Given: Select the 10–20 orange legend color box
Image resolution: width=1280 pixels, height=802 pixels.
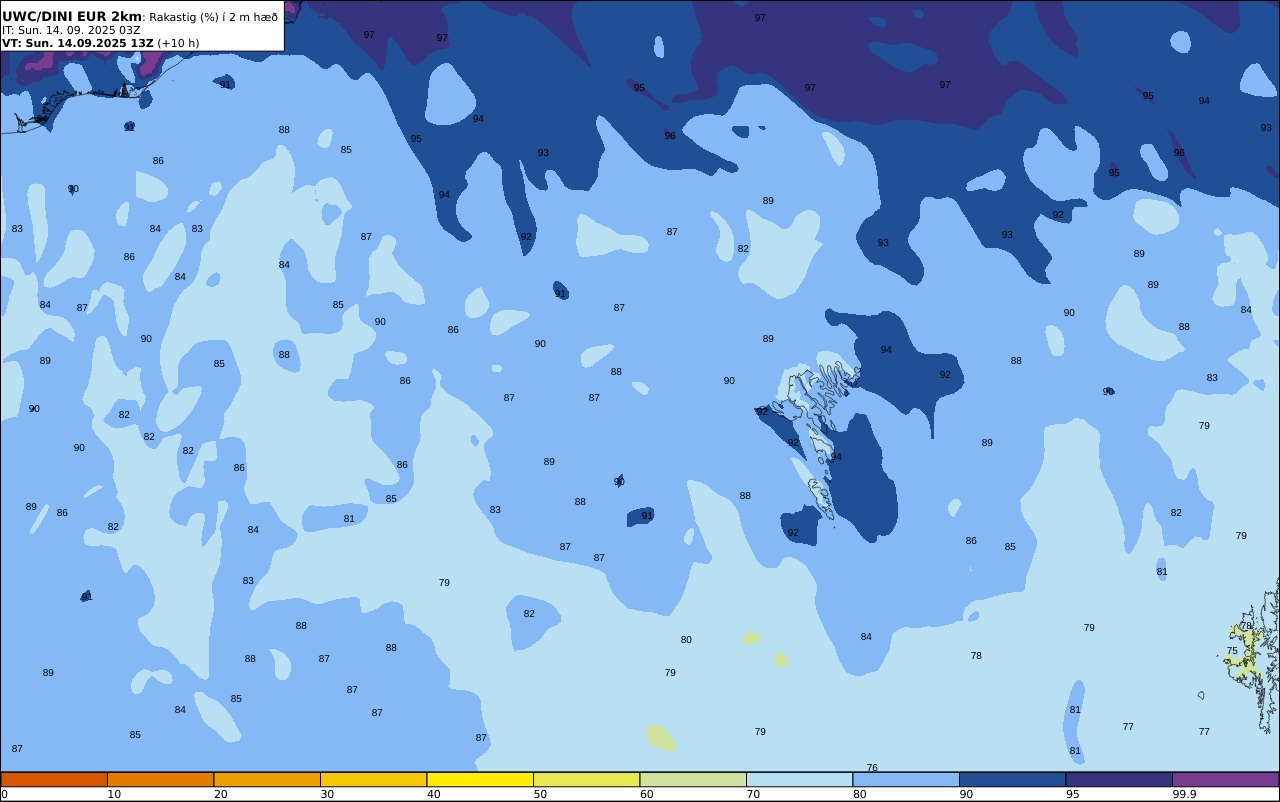Looking at the screenshot, I should click(160, 779).
